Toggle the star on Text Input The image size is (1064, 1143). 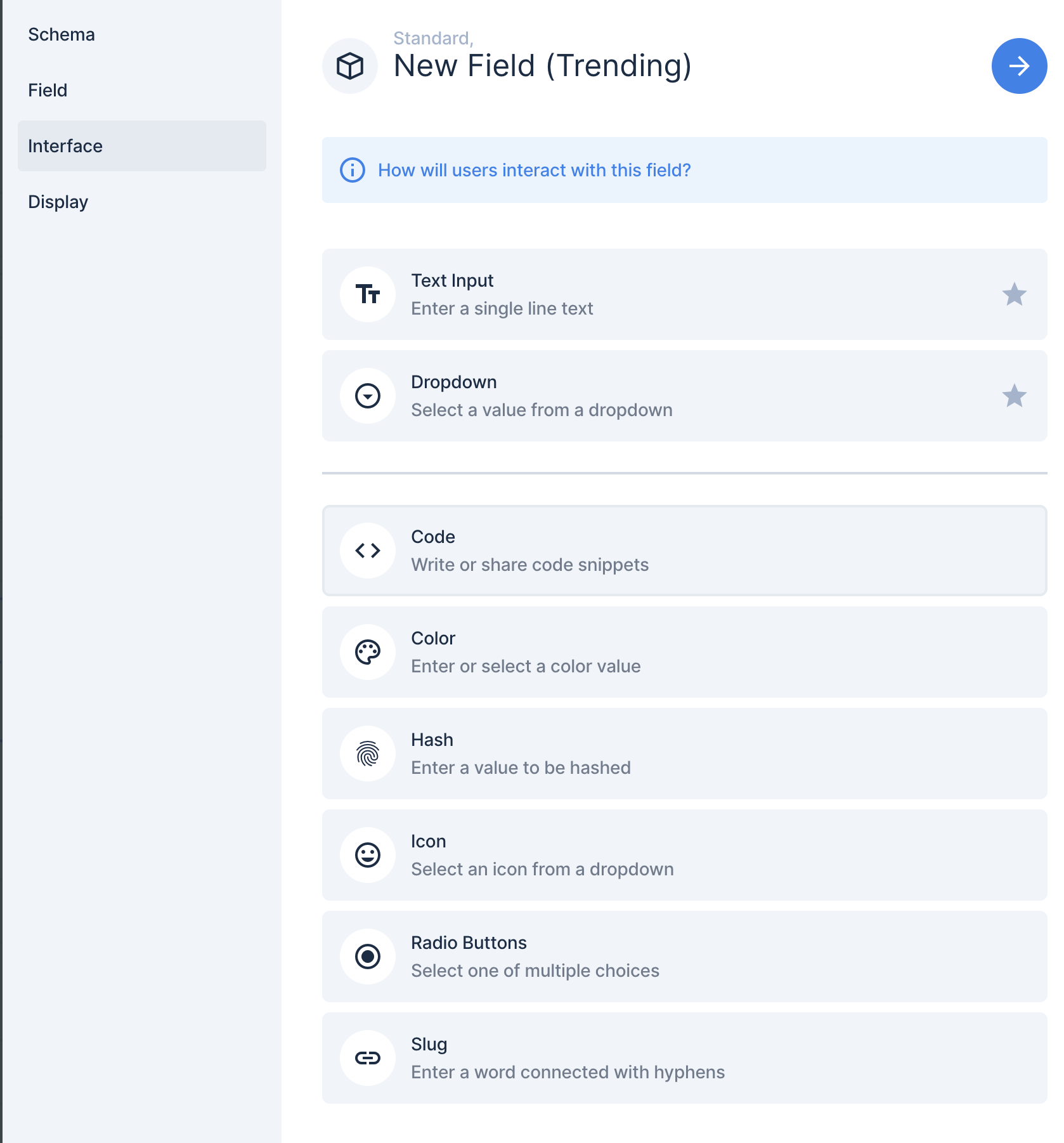coord(1015,294)
